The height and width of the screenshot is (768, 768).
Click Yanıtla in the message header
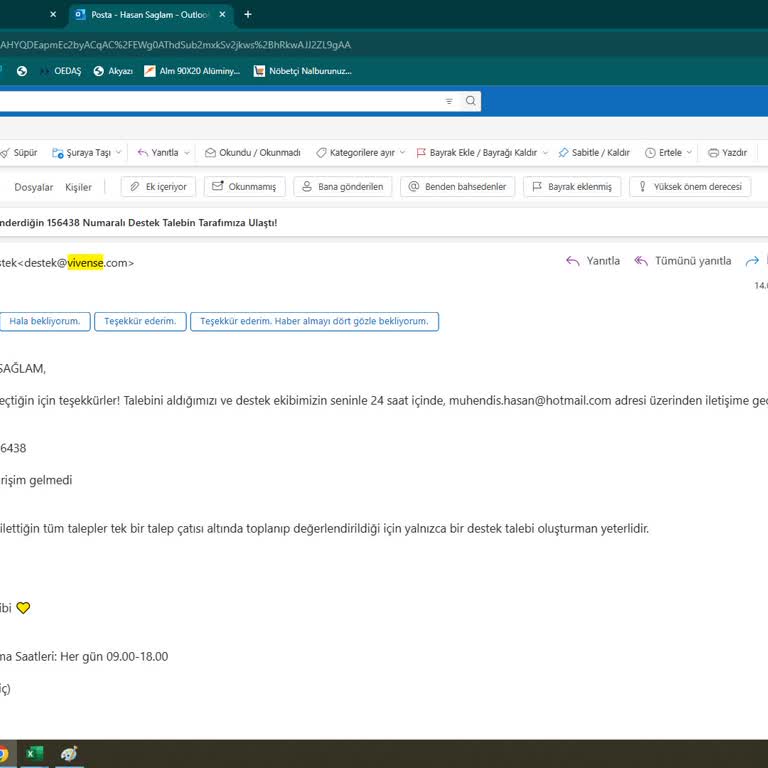[593, 261]
